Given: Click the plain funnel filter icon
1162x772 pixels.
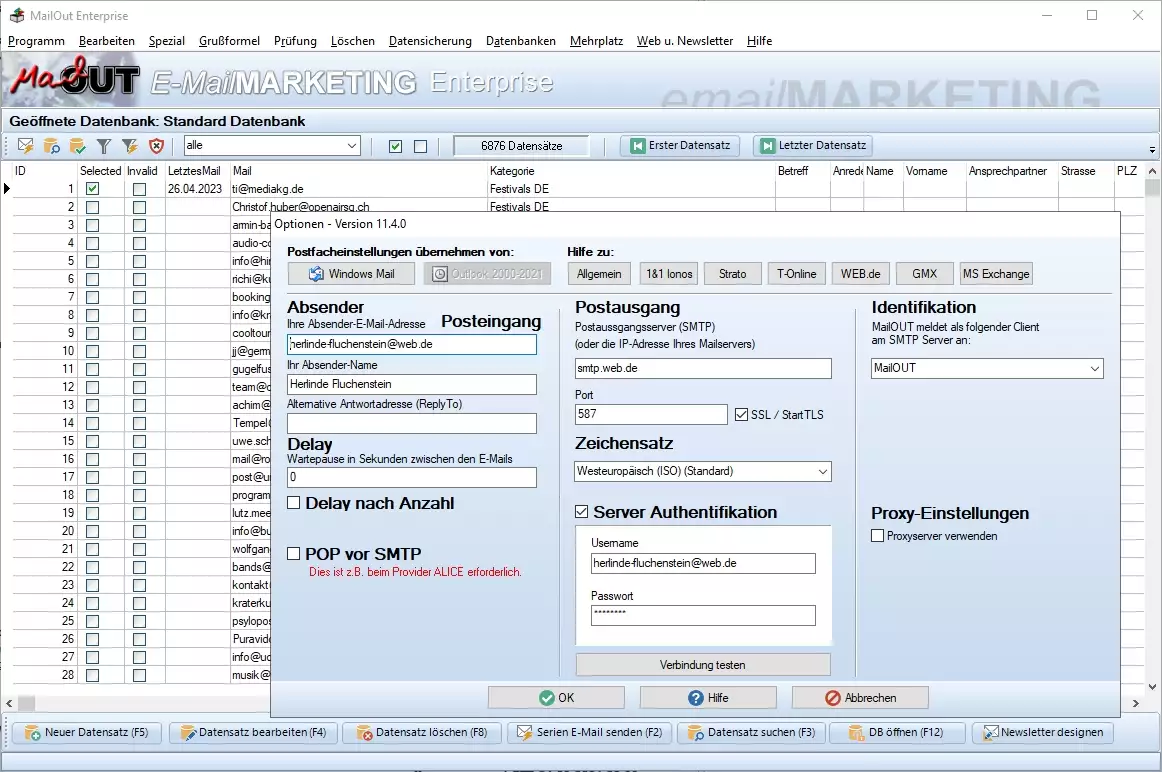Looking at the screenshot, I should 104,146.
